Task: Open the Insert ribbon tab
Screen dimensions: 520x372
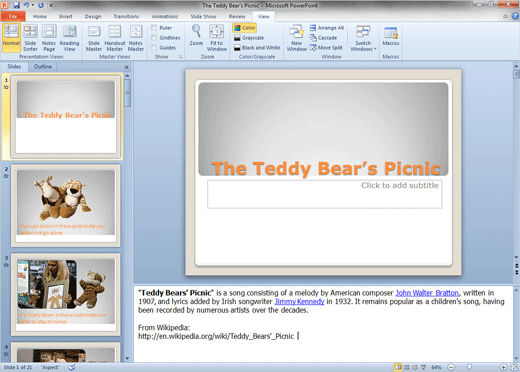Action: 66,16
